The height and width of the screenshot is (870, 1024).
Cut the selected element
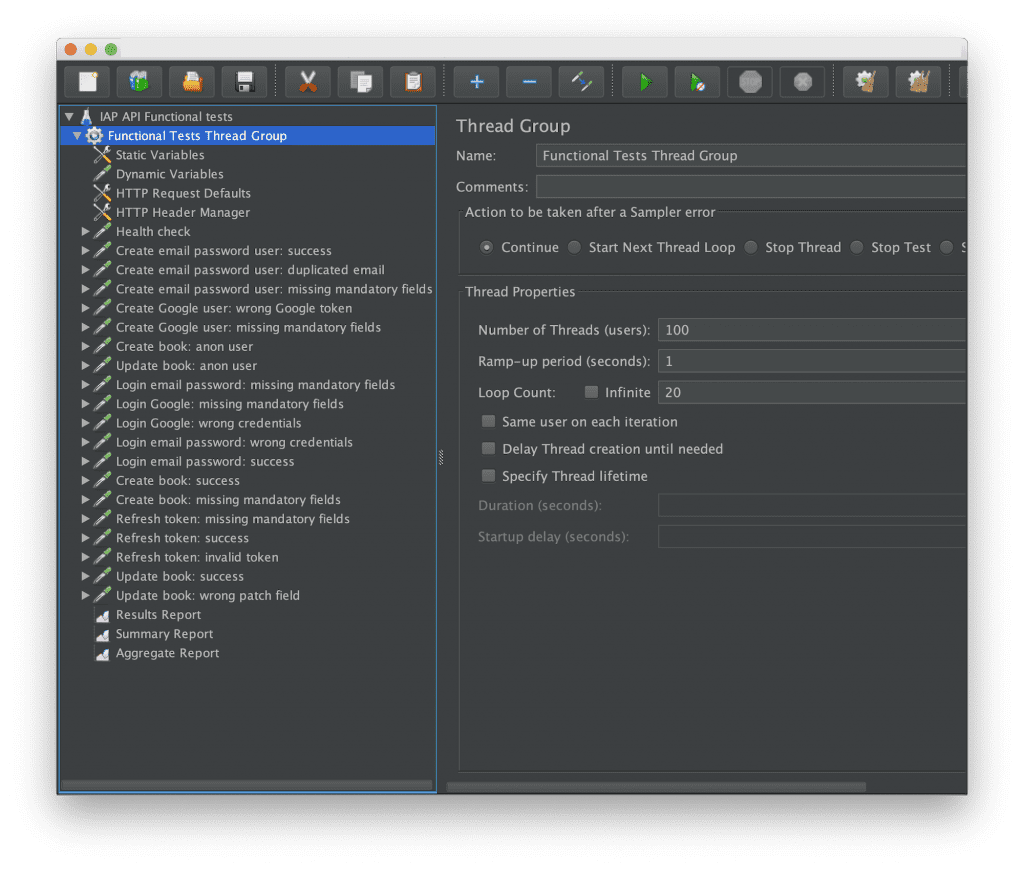click(307, 81)
